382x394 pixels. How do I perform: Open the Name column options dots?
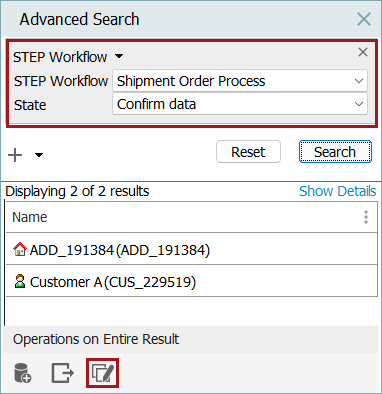(x=366, y=217)
